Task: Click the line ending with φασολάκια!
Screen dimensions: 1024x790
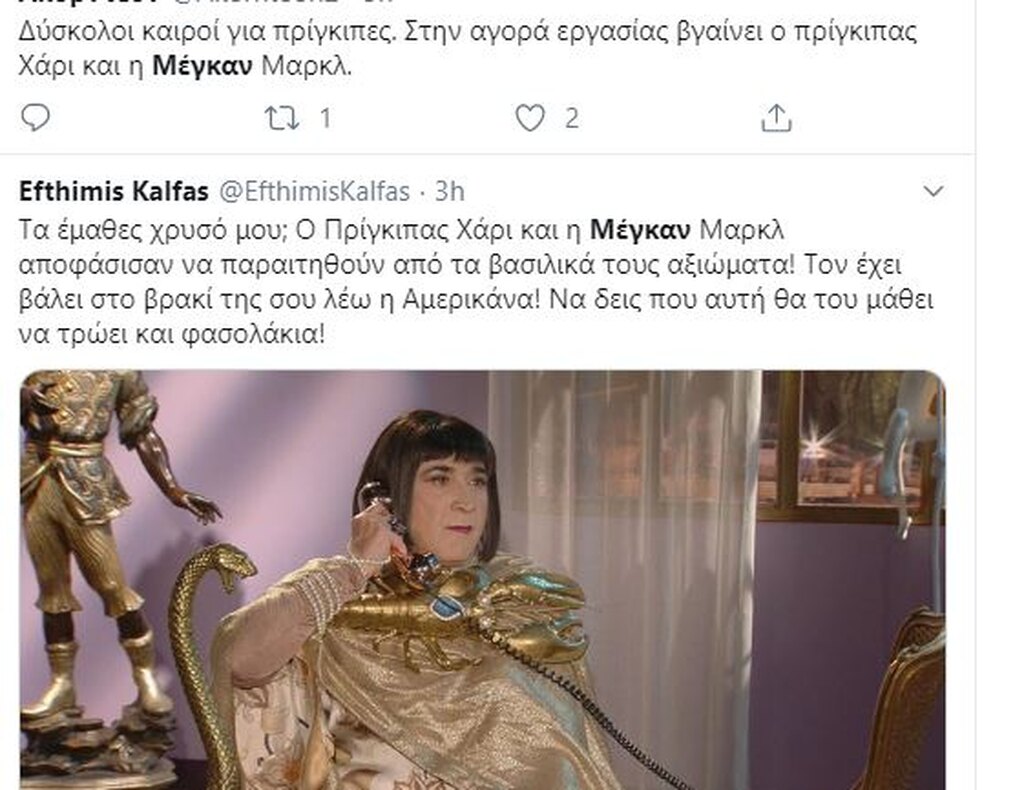Action: pyautogui.click(x=171, y=335)
